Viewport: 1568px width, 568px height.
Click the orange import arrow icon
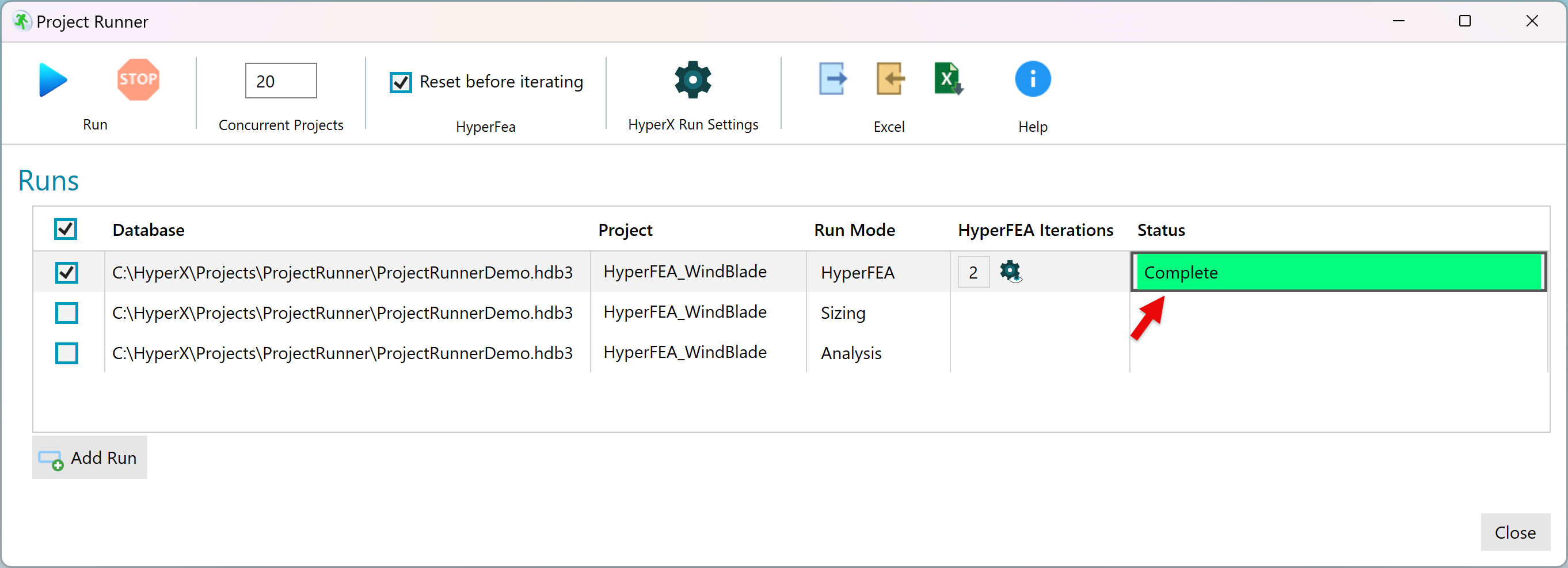(890, 79)
